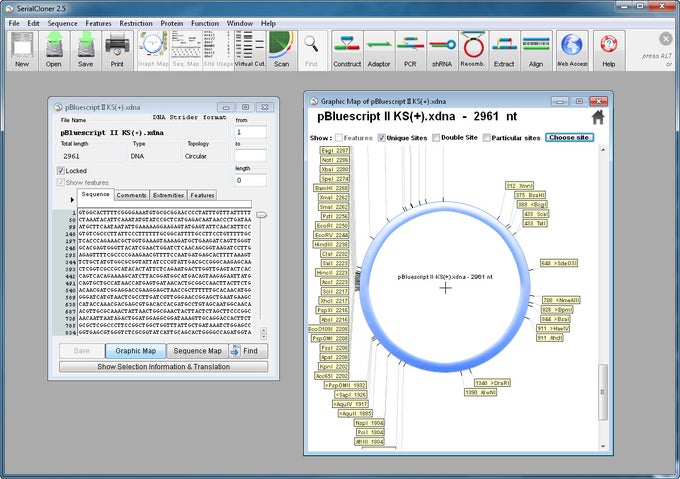Click the home icon in the Graphic Map window
Viewport: 680px width, 479px height.
598,117
